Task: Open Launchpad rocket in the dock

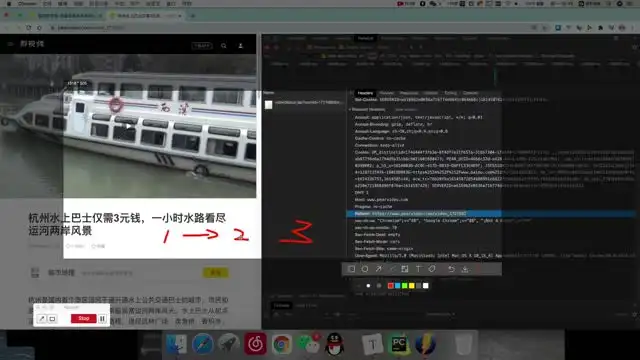Action: click(x=229, y=344)
